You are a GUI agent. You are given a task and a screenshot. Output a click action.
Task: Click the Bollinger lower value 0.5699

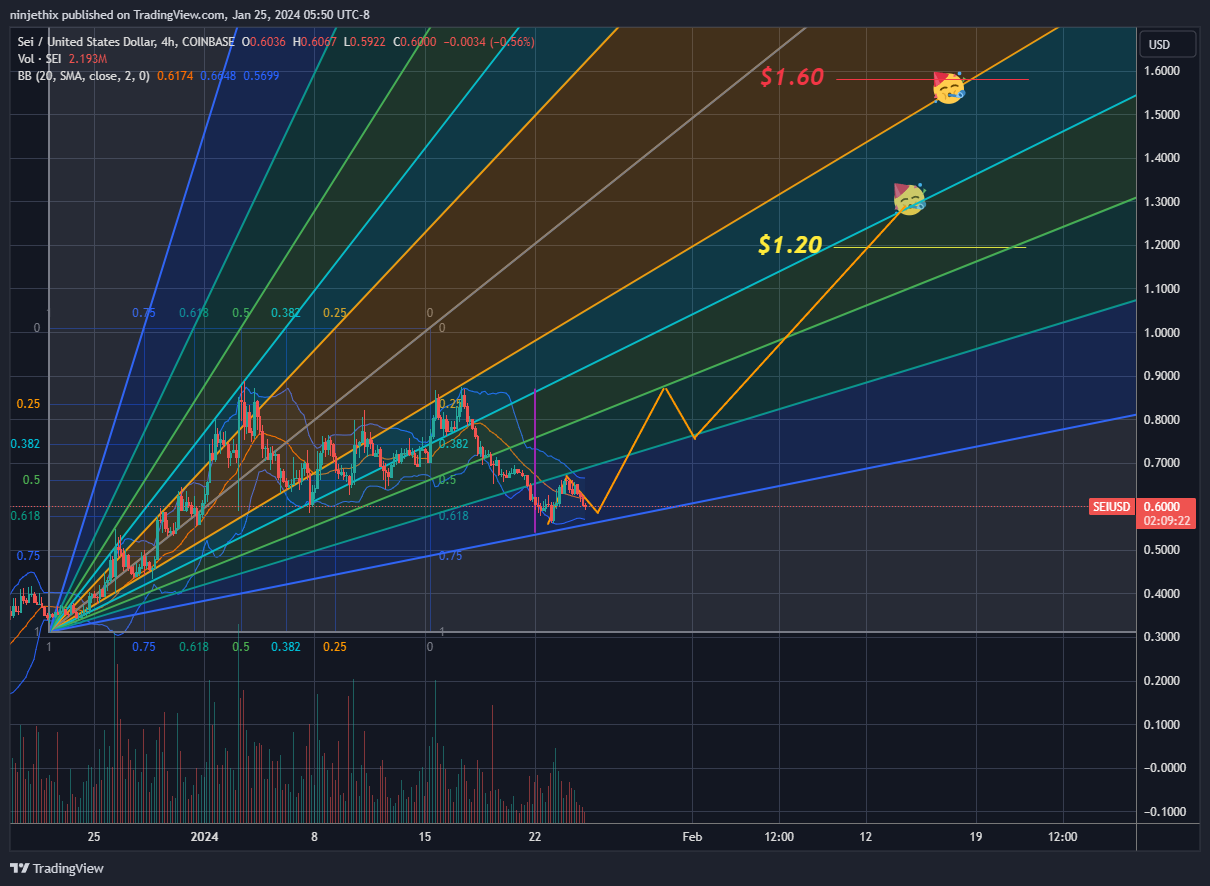(x=260, y=75)
